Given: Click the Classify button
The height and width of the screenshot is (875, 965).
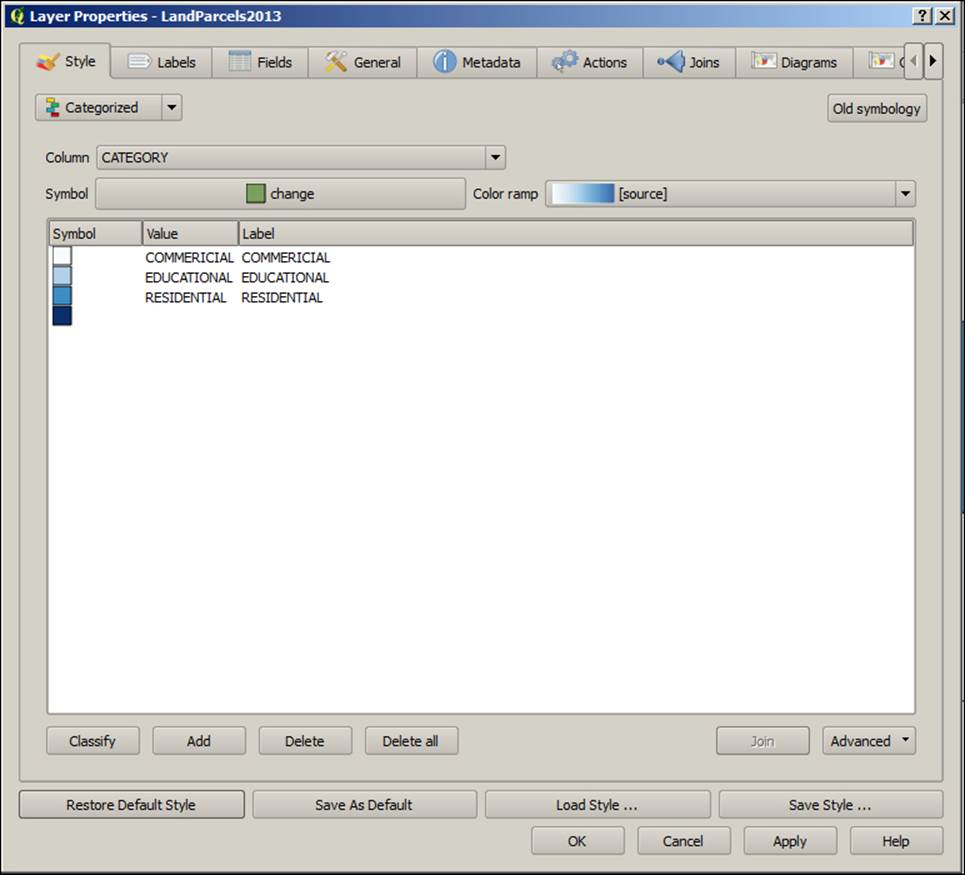Looking at the screenshot, I should coord(92,741).
